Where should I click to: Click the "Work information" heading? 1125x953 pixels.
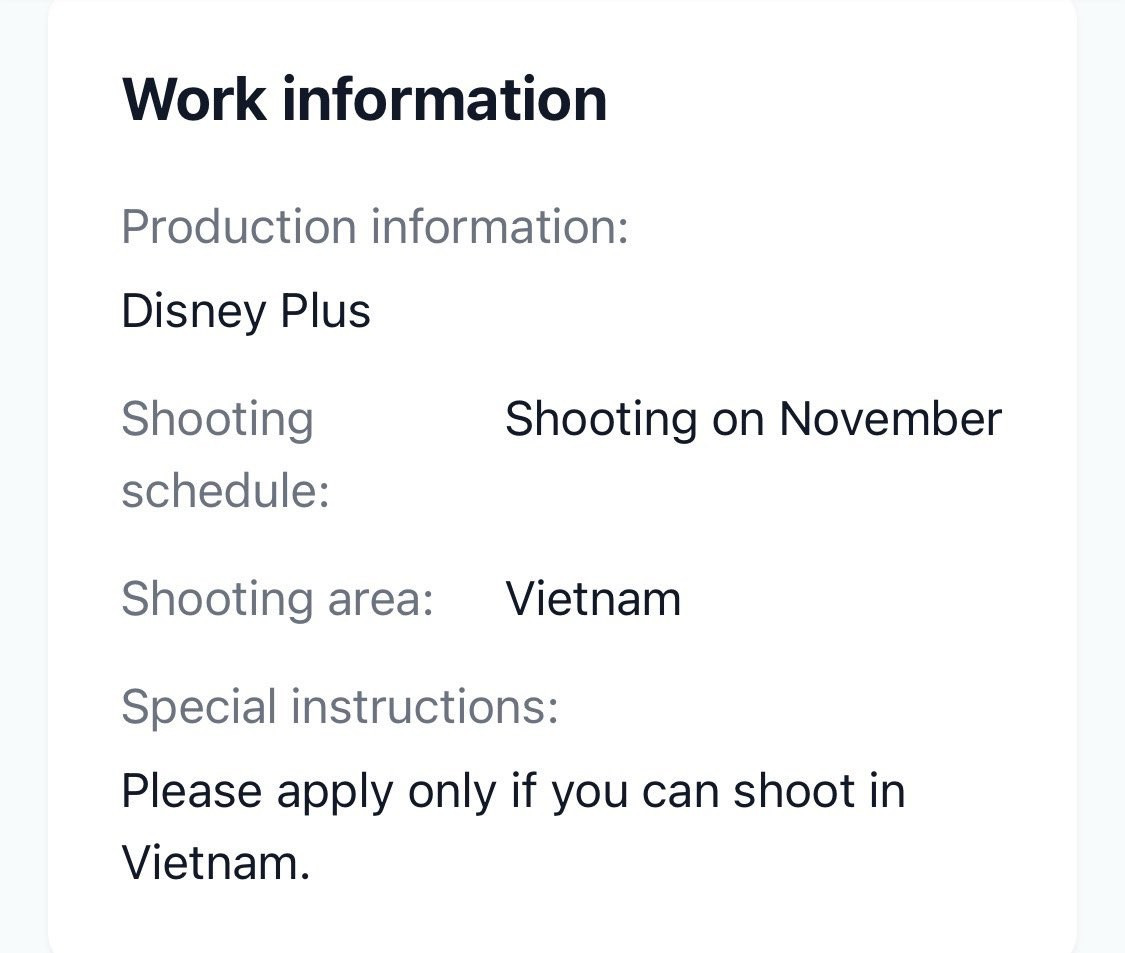[364, 98]
